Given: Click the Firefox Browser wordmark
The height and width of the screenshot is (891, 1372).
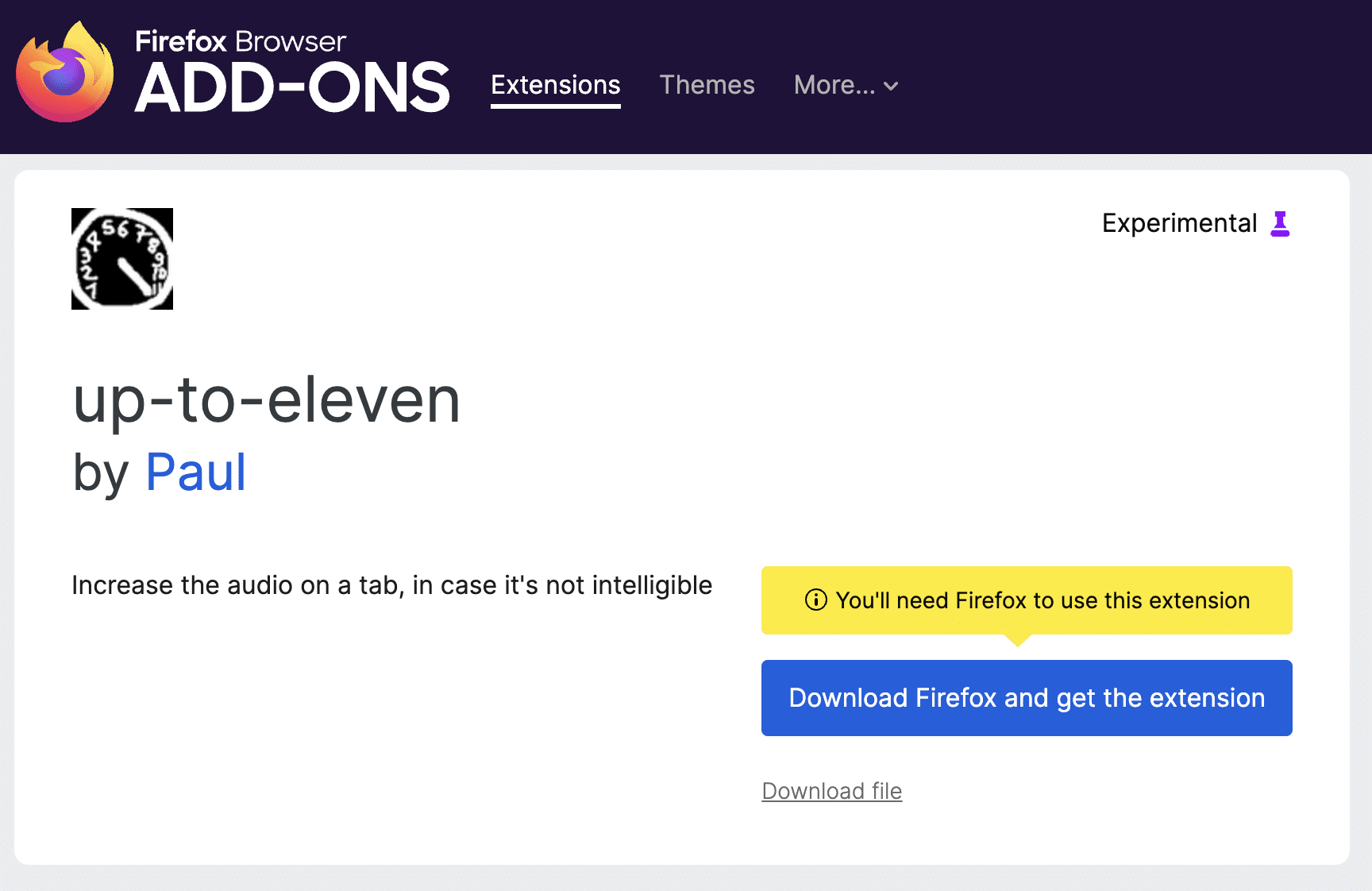Looking at the screenshot, I should [x=241, y=41].
